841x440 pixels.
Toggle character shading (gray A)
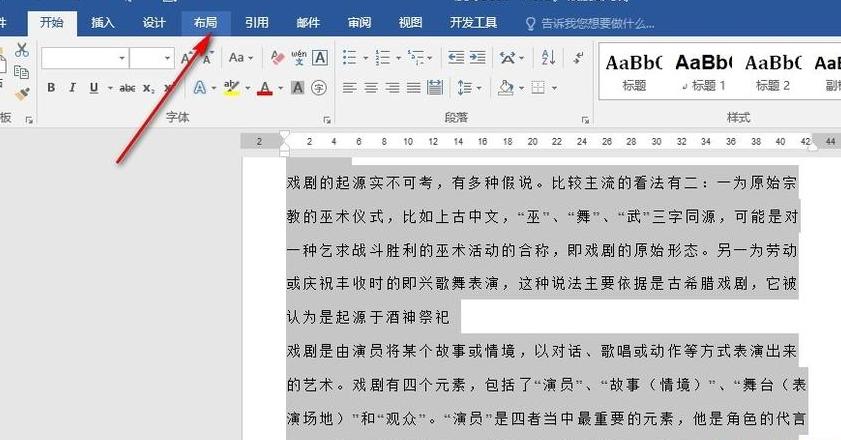click(x=298, y=87)
